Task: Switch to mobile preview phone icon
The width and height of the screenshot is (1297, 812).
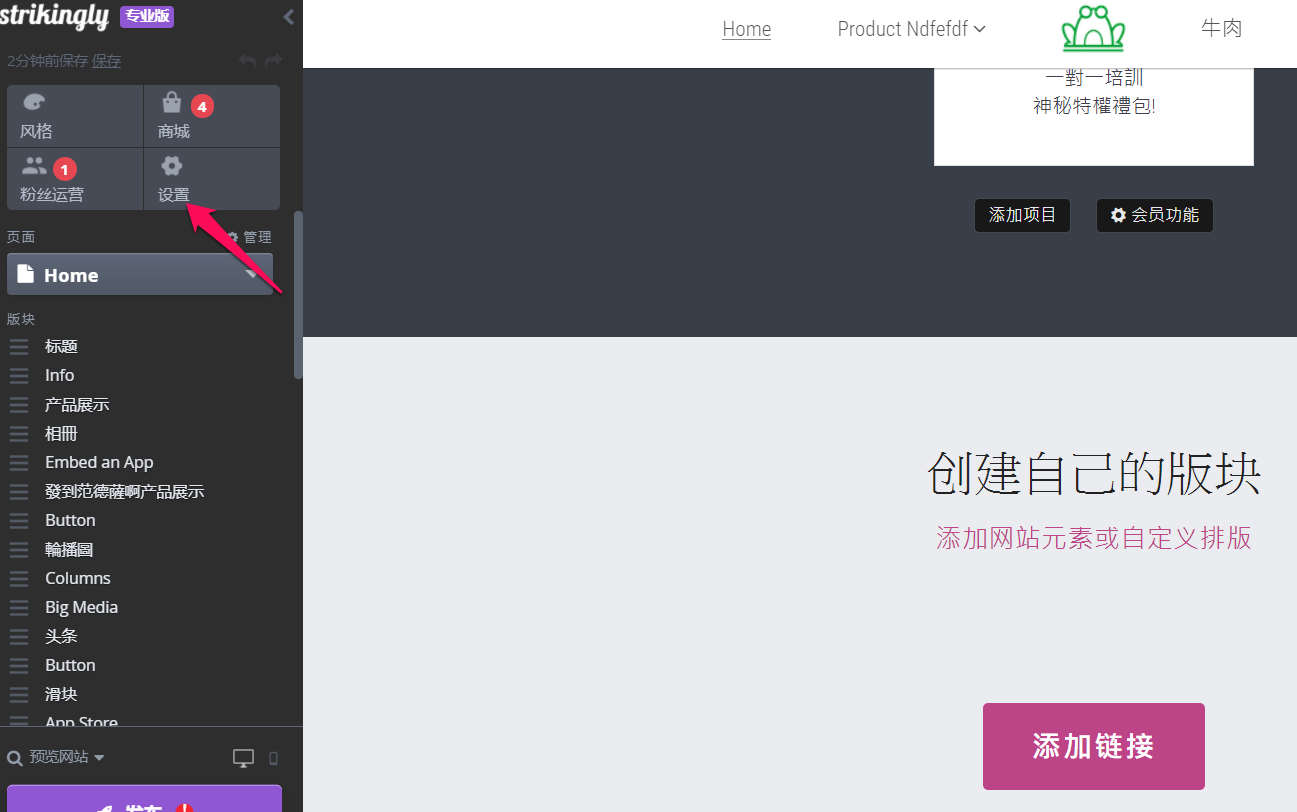Action: [x=274, y=758]
